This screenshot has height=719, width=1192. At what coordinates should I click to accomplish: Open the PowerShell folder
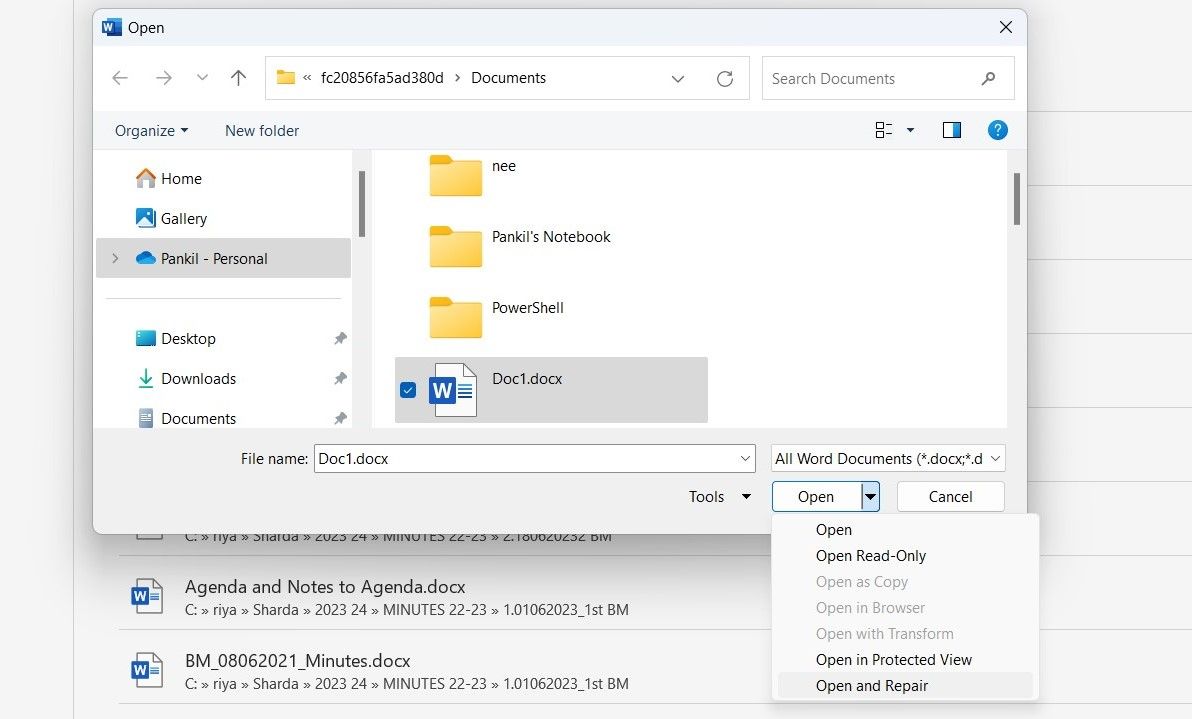click(x=456, y=317)
